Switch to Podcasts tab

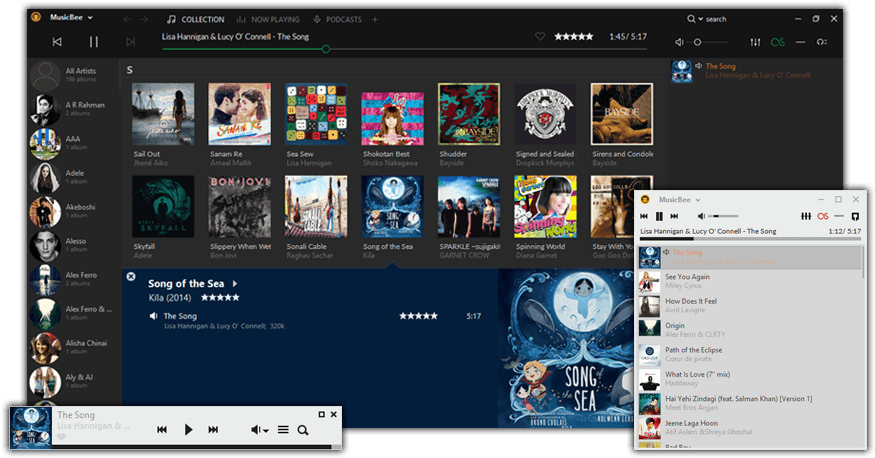click(337, 20)
